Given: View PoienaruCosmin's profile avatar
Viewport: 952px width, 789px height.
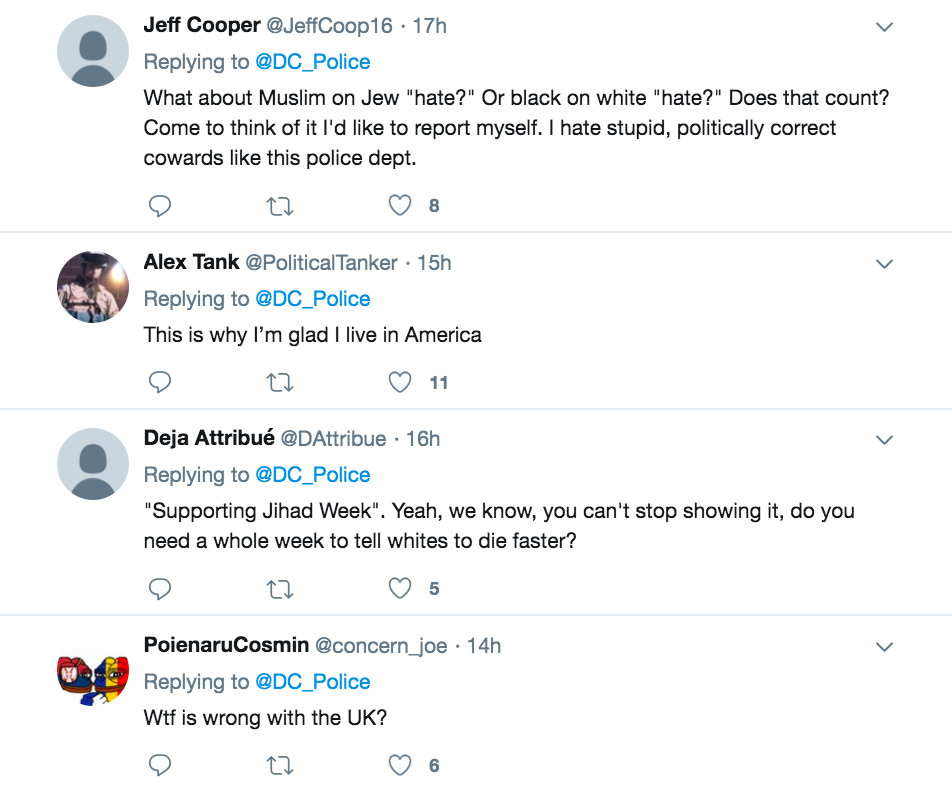Looking at the screenshot, I should click(x=93, y=679).
